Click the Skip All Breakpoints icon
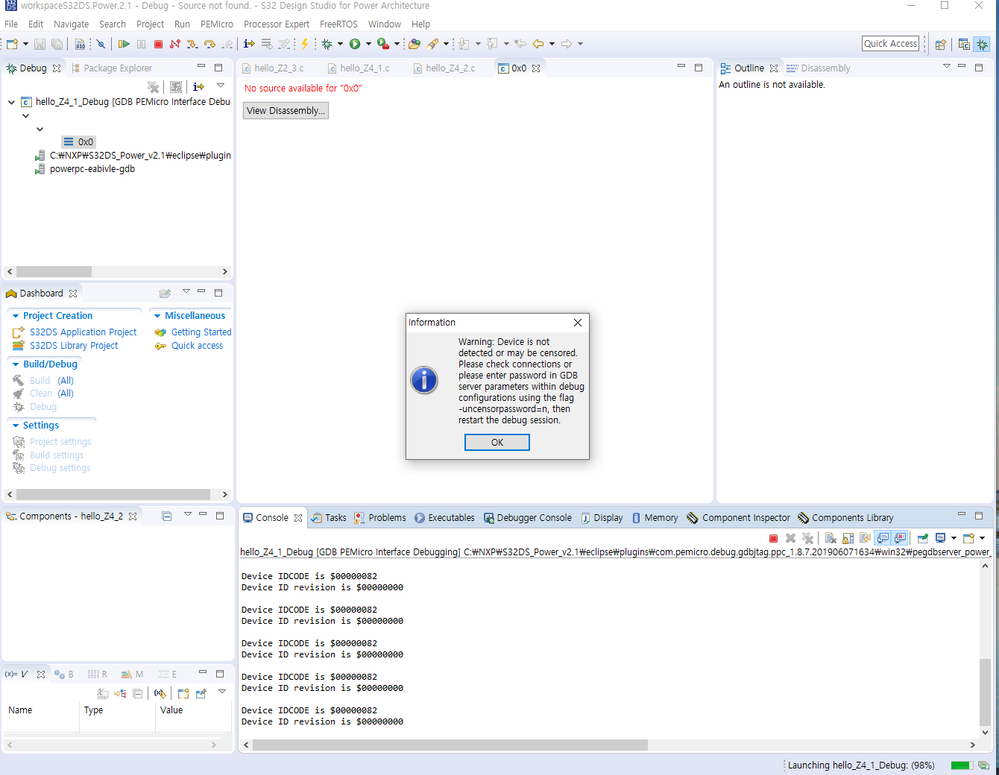 click(x=101, y=44)
